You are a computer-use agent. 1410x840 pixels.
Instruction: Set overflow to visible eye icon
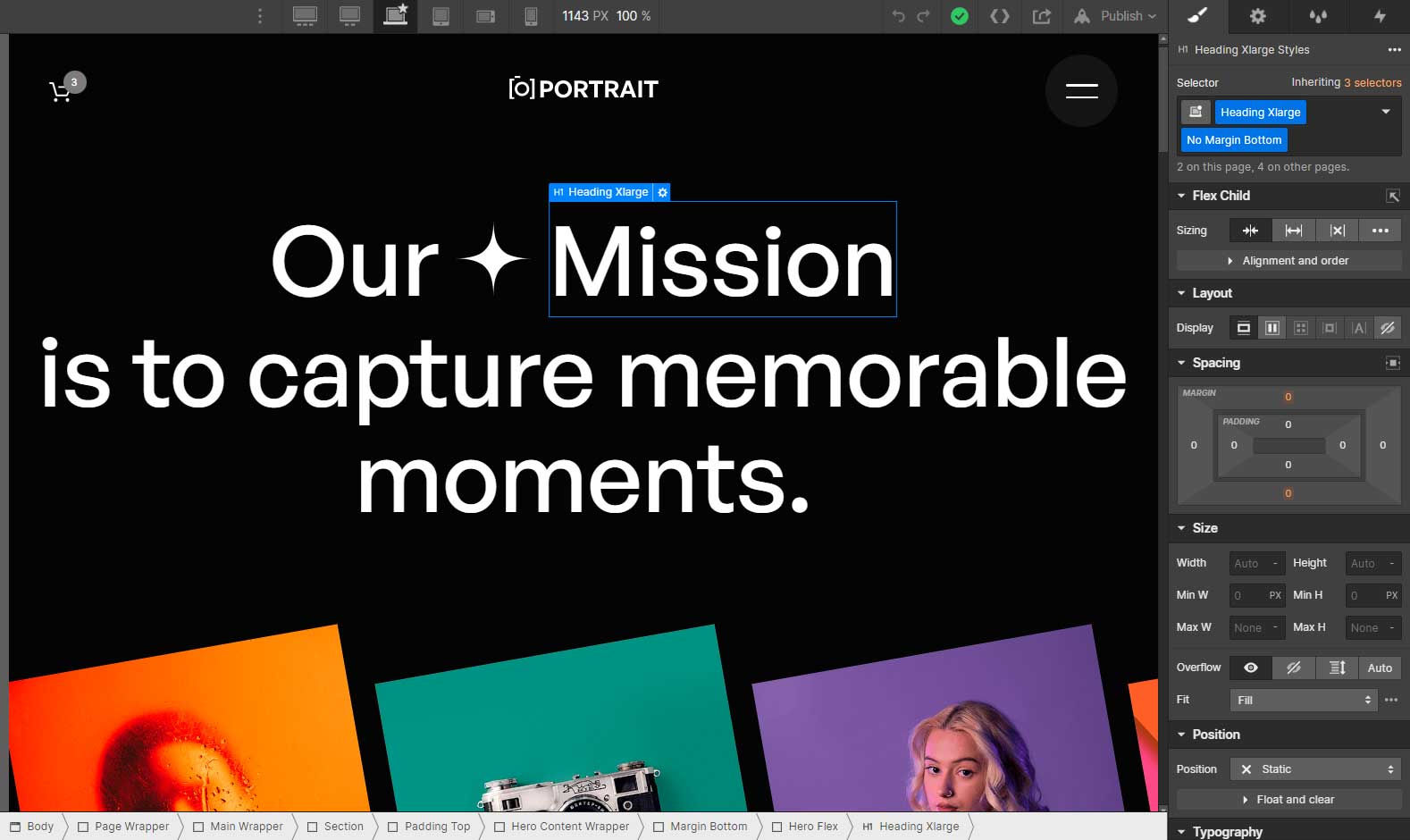point(1251,668)
